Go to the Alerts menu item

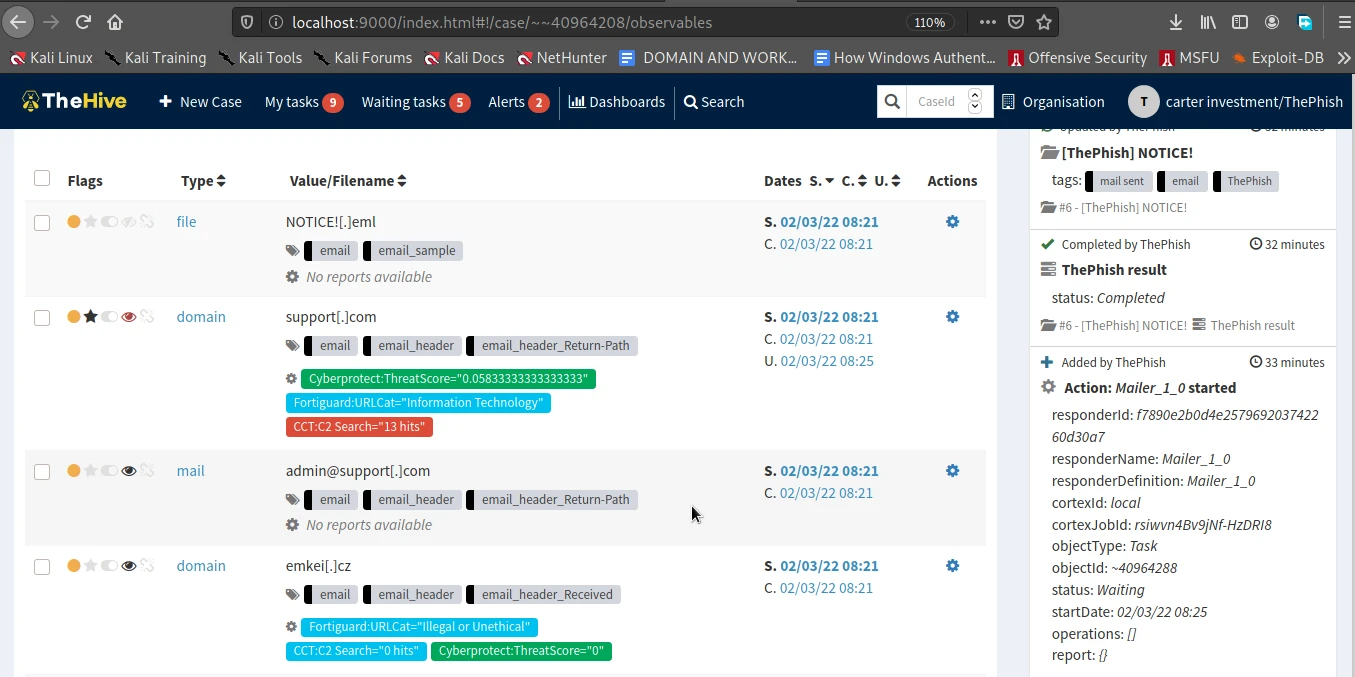(x=517, y=101)
